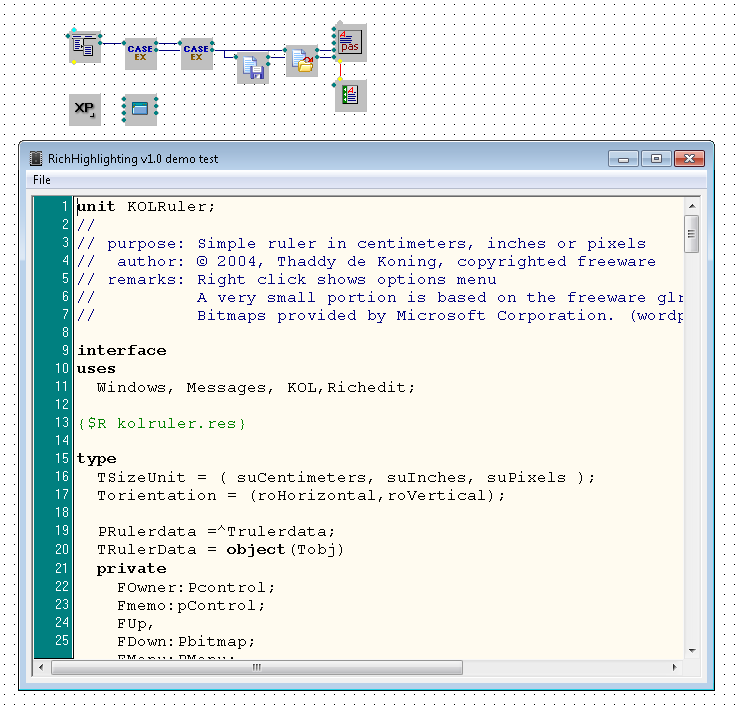Click the vertical scrollbar up arrow
This screenshot has width=735, height=707.
point(691,205)
